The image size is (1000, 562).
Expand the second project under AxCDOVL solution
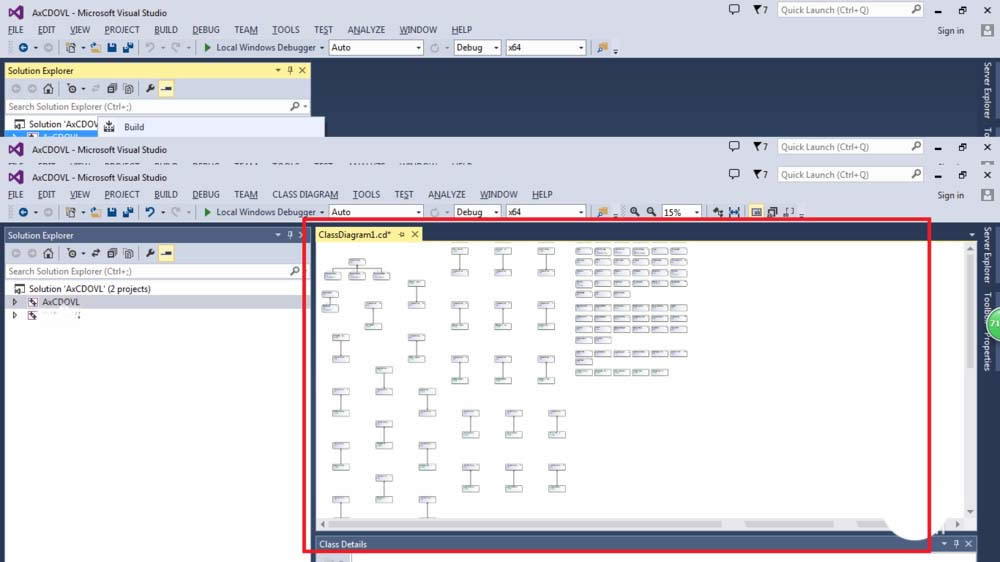(15, 315)
